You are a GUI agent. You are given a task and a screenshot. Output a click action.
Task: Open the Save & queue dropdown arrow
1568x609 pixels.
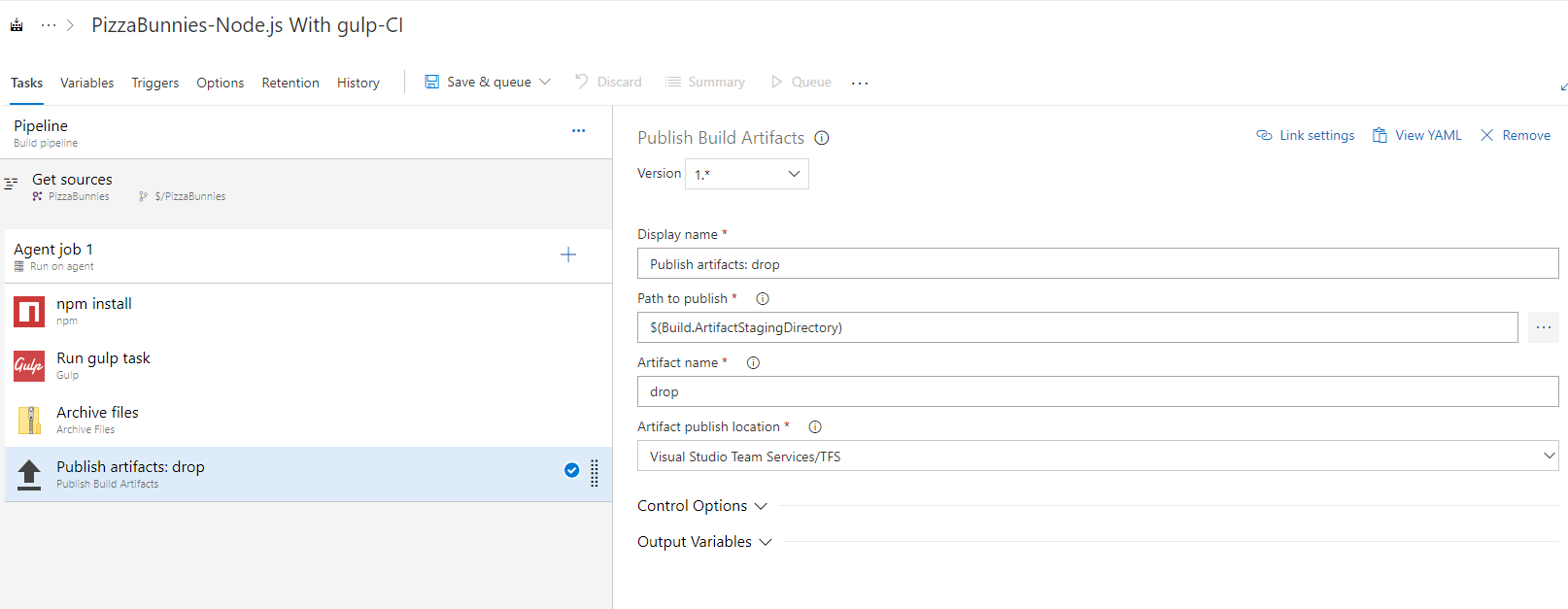pos(545,82)
